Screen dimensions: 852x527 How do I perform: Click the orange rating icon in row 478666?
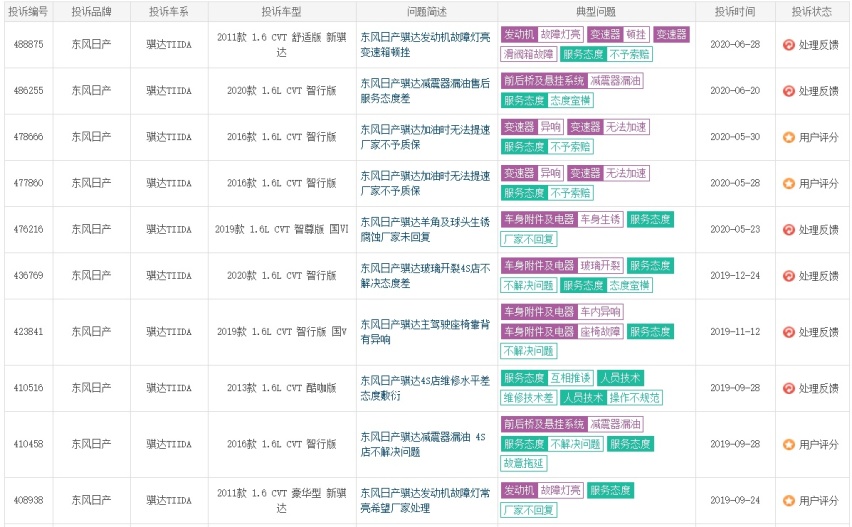788,137
